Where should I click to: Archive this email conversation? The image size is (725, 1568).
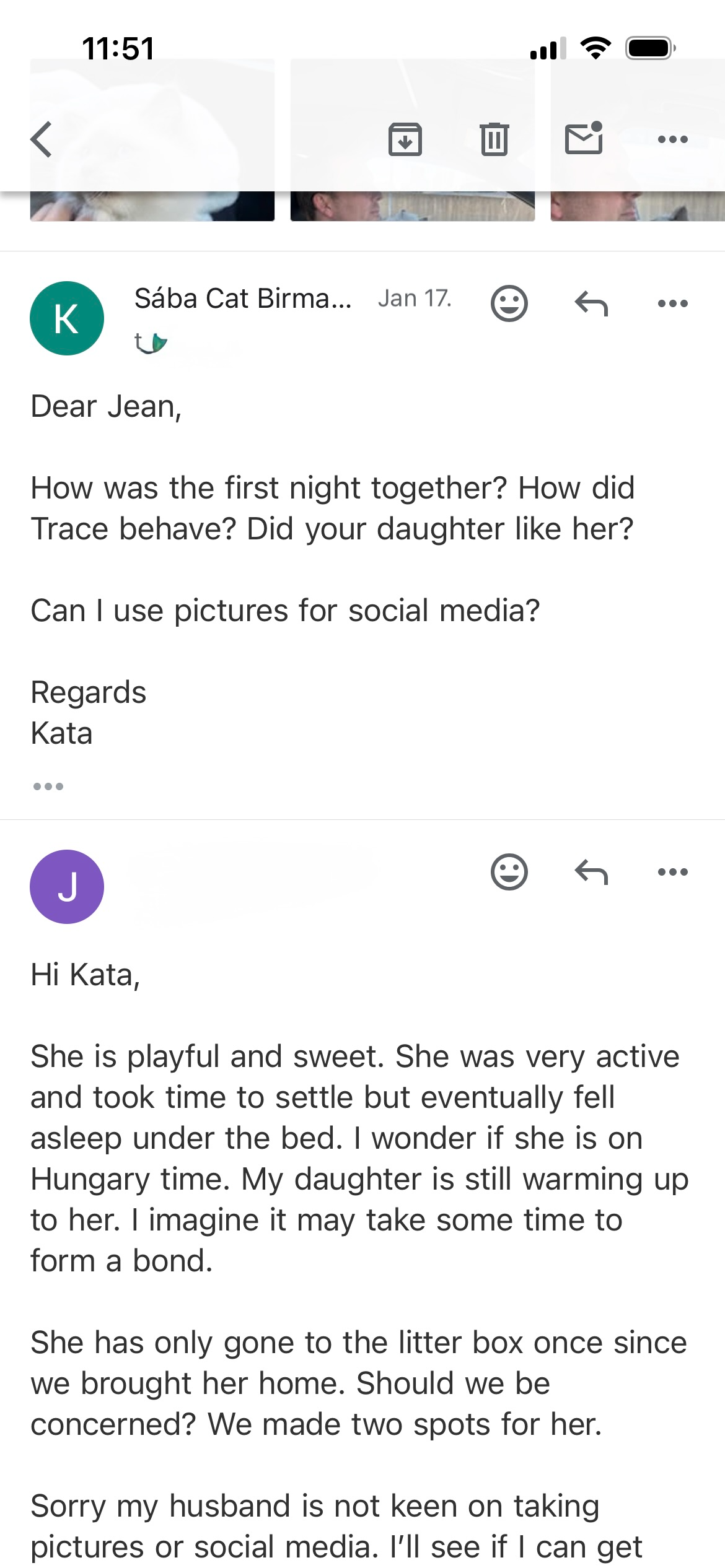405,139
